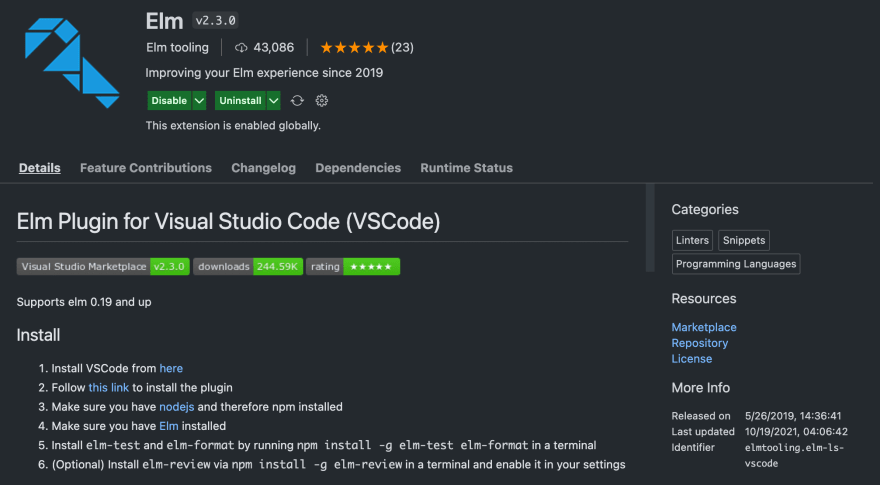Open the License resource link
880x485 pixels.
(x=691, y=359)
